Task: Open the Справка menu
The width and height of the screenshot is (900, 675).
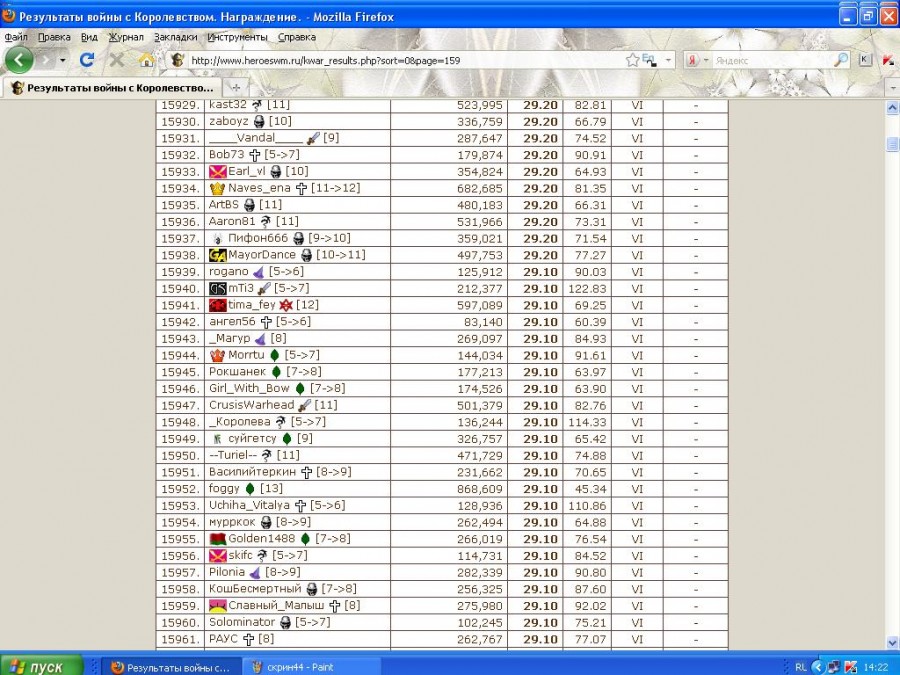Action: click(x=297, y=37)
